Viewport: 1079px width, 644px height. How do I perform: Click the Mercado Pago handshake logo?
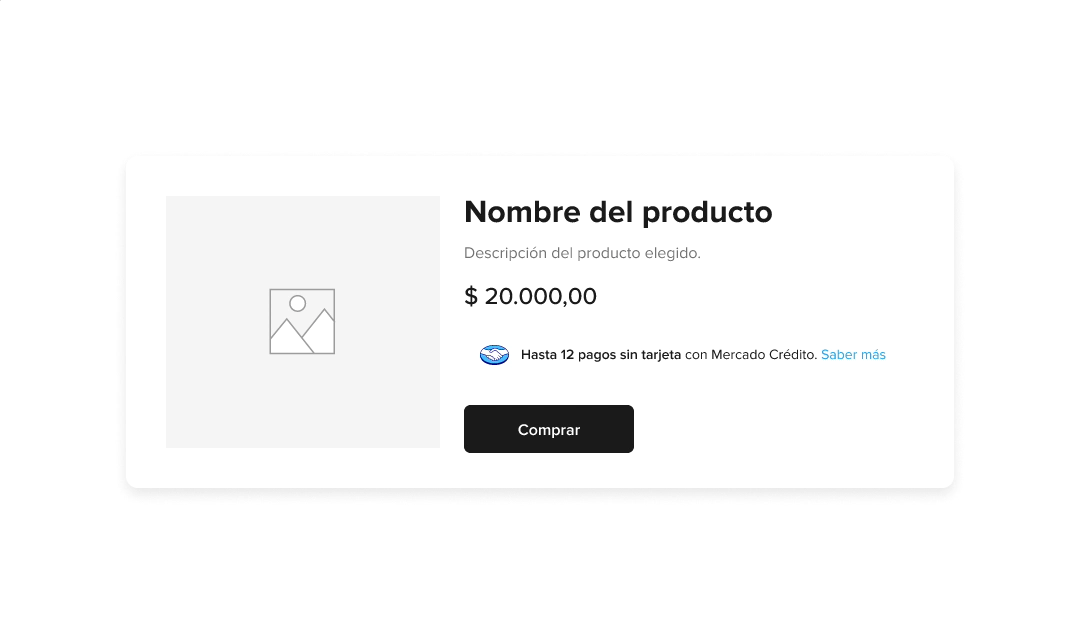tap(494, 355)
